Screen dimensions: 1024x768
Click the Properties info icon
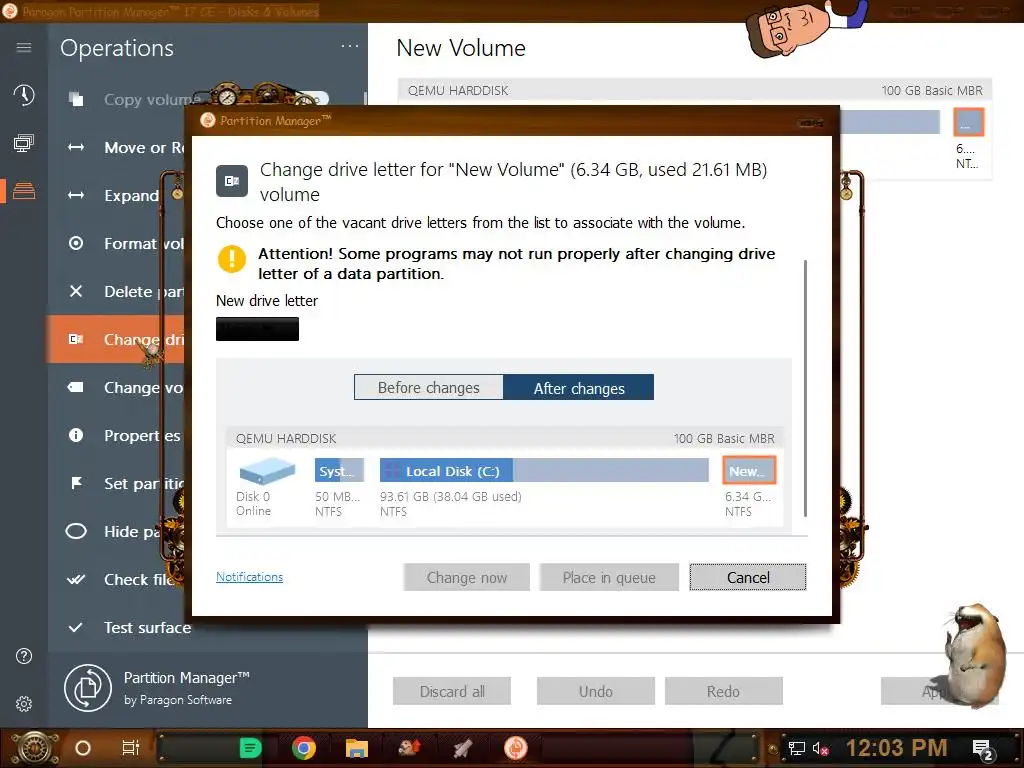coord(76,435)
